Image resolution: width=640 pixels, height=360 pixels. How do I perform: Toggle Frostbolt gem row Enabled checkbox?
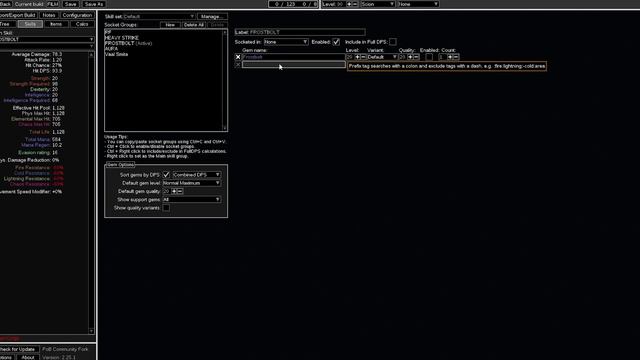[x=429, y=57]
